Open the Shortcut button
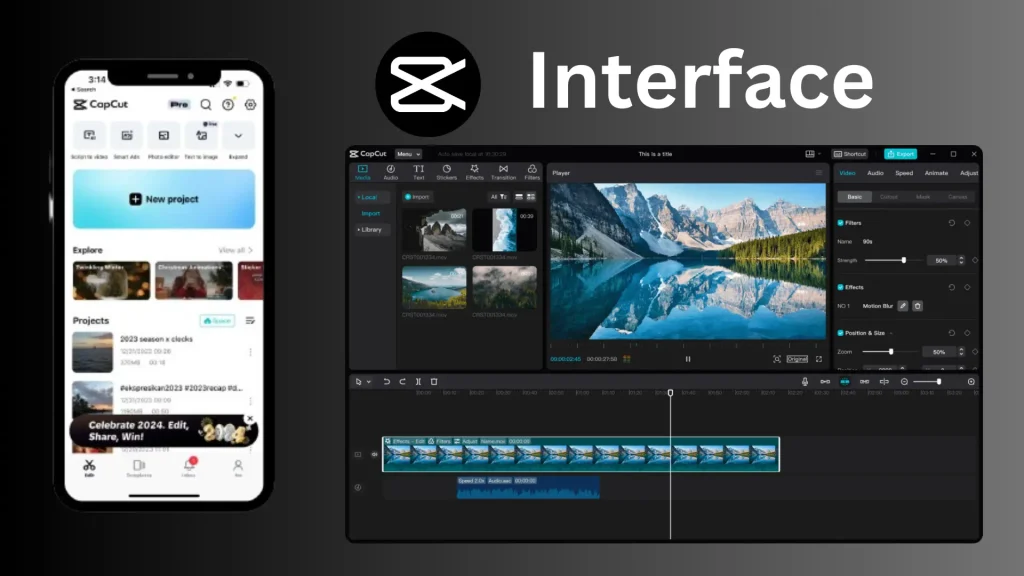Image resolution: width=1024 pixels, height=576 pixels. coord(850,154)
